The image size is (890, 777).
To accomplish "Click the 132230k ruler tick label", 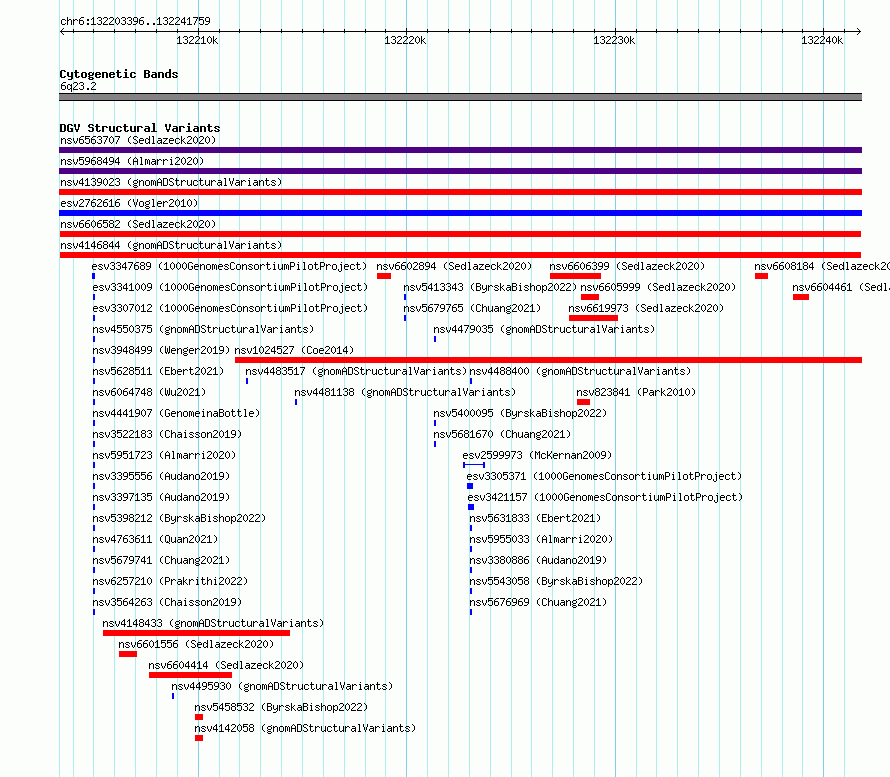I will (614, 40).
